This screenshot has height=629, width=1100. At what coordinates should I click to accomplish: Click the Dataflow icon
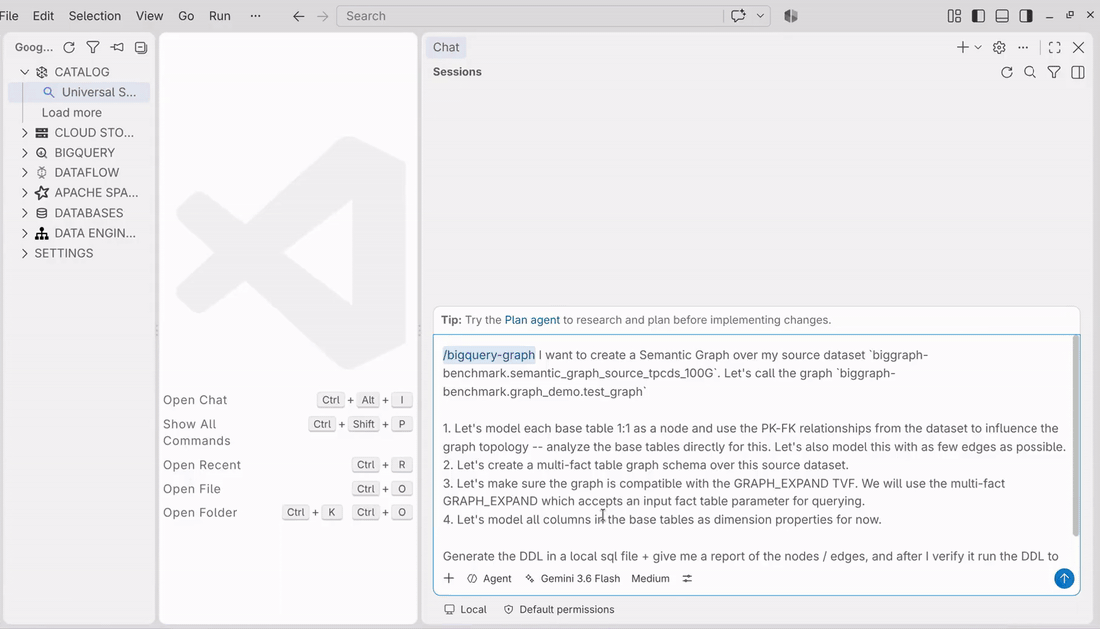(x=42, y=173)
